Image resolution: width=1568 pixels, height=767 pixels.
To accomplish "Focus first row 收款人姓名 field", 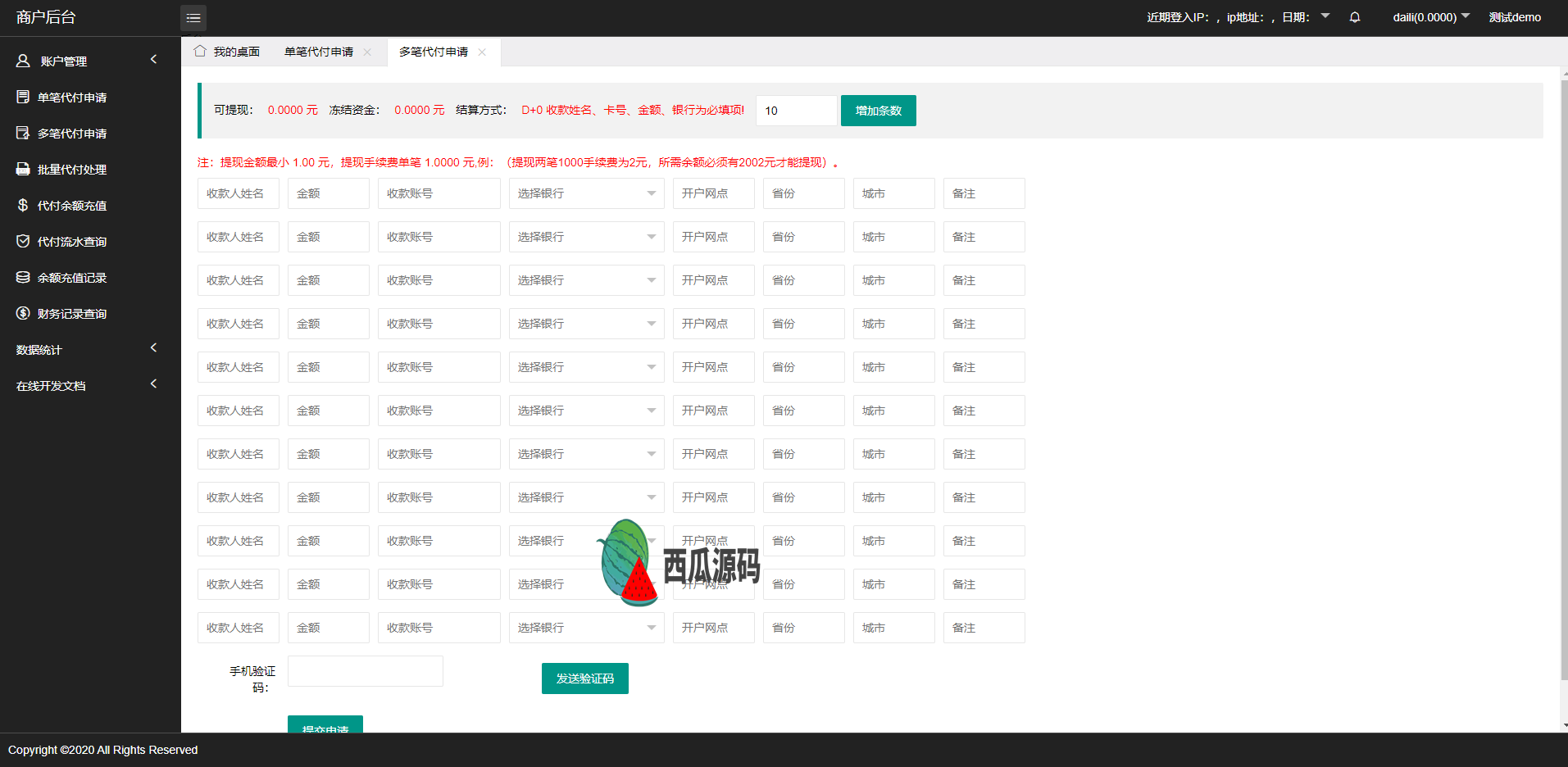I will (239, 193).
